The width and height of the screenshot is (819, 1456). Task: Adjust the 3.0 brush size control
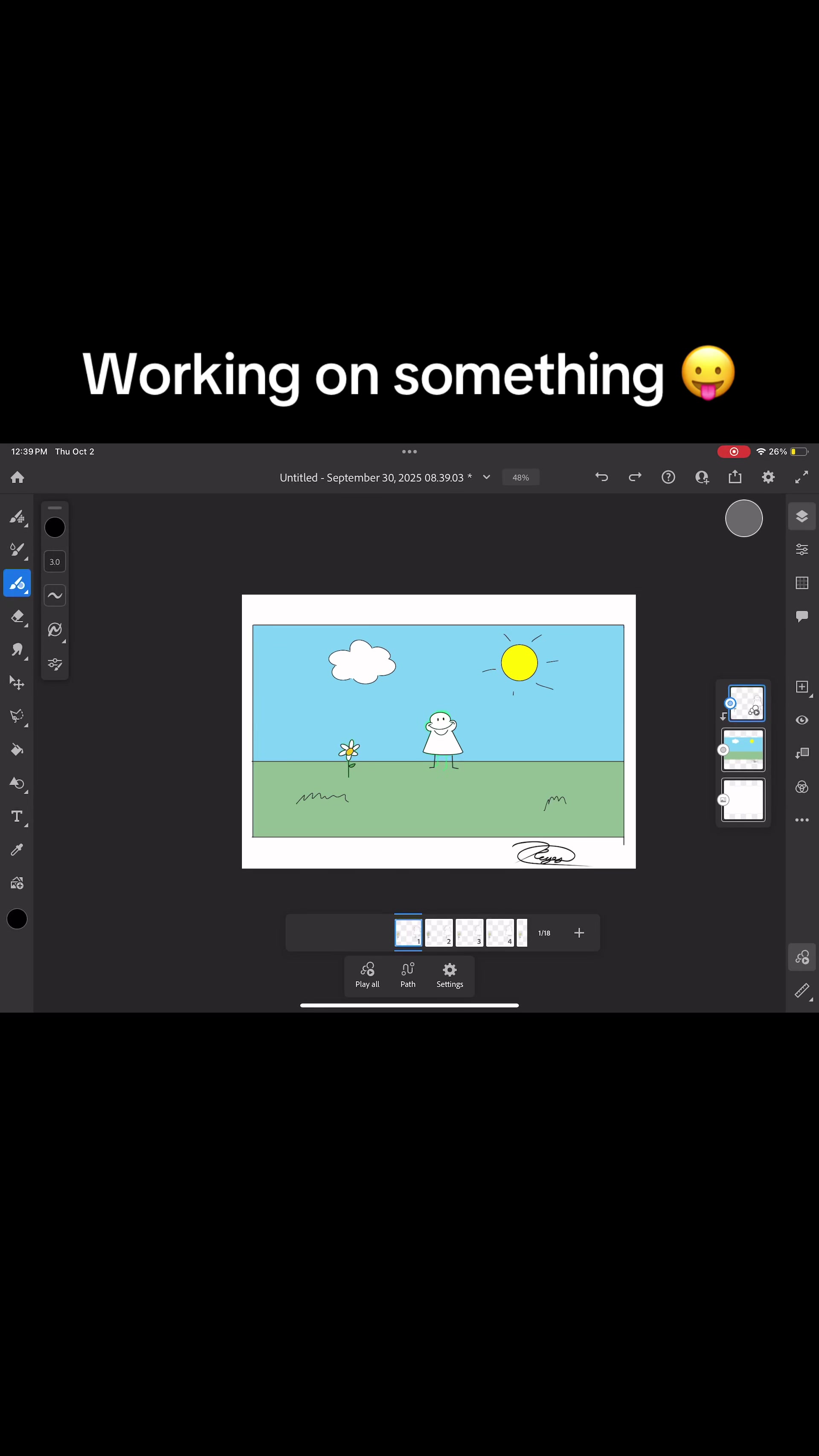55,562
